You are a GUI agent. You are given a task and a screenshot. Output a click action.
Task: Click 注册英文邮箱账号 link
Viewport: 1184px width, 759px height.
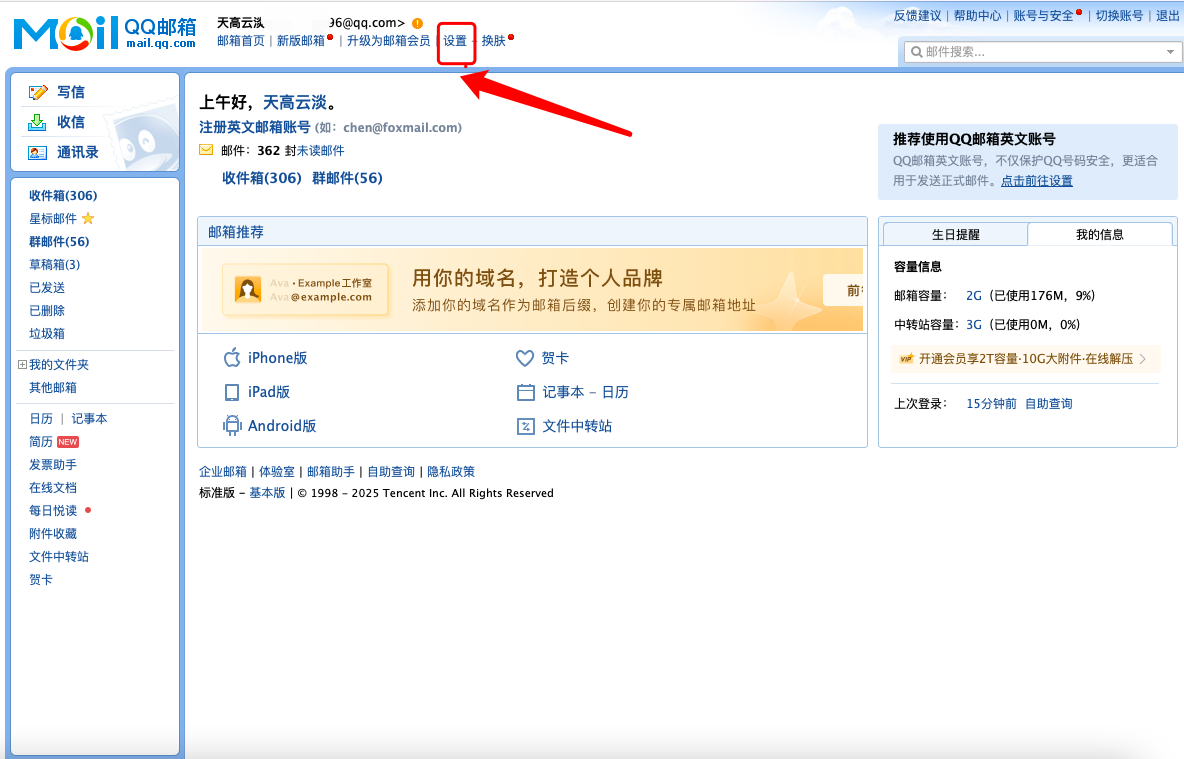tap(254, 127)
